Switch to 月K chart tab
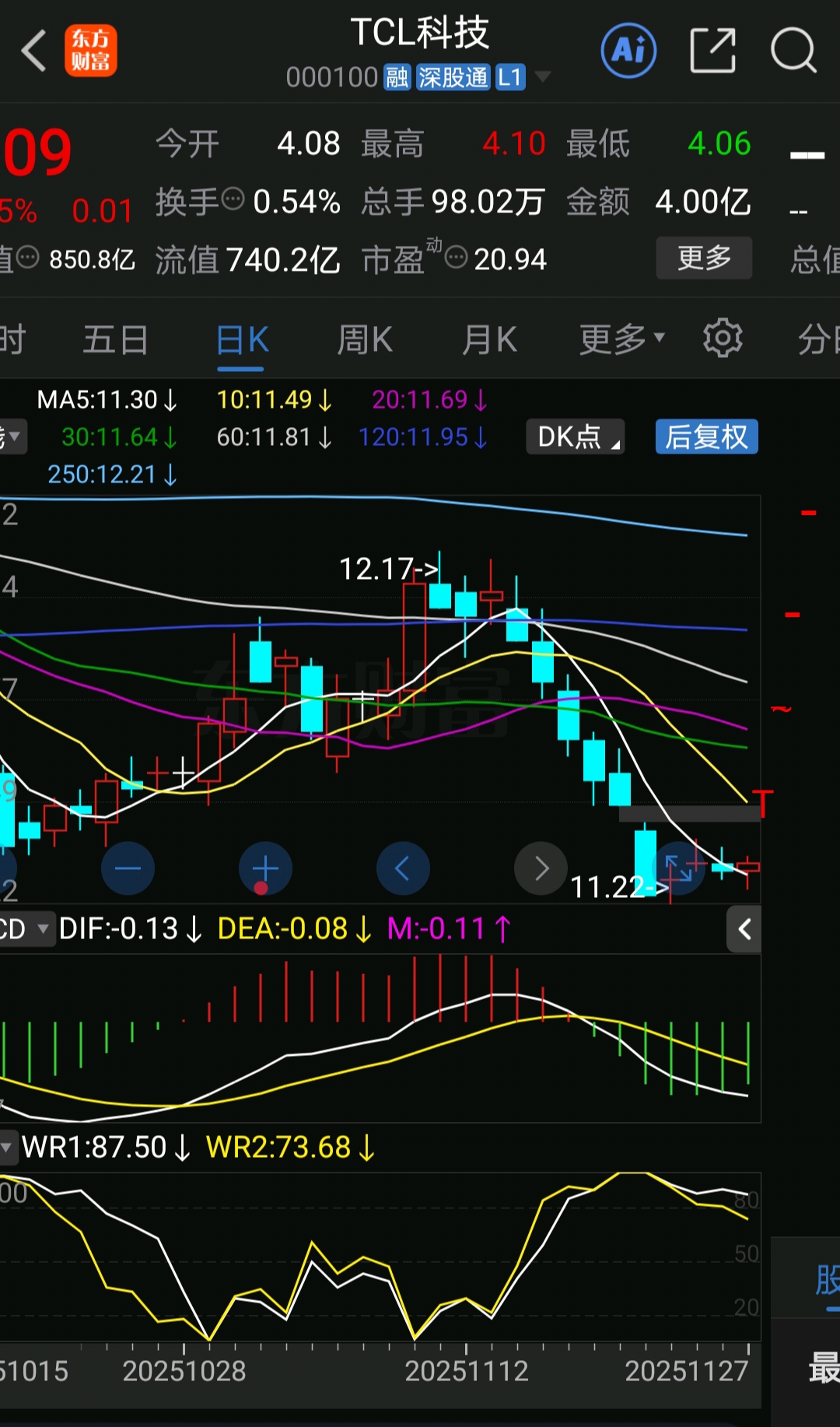The width and height of the screenshot is (840, 1427). click(x=489, y=339)
